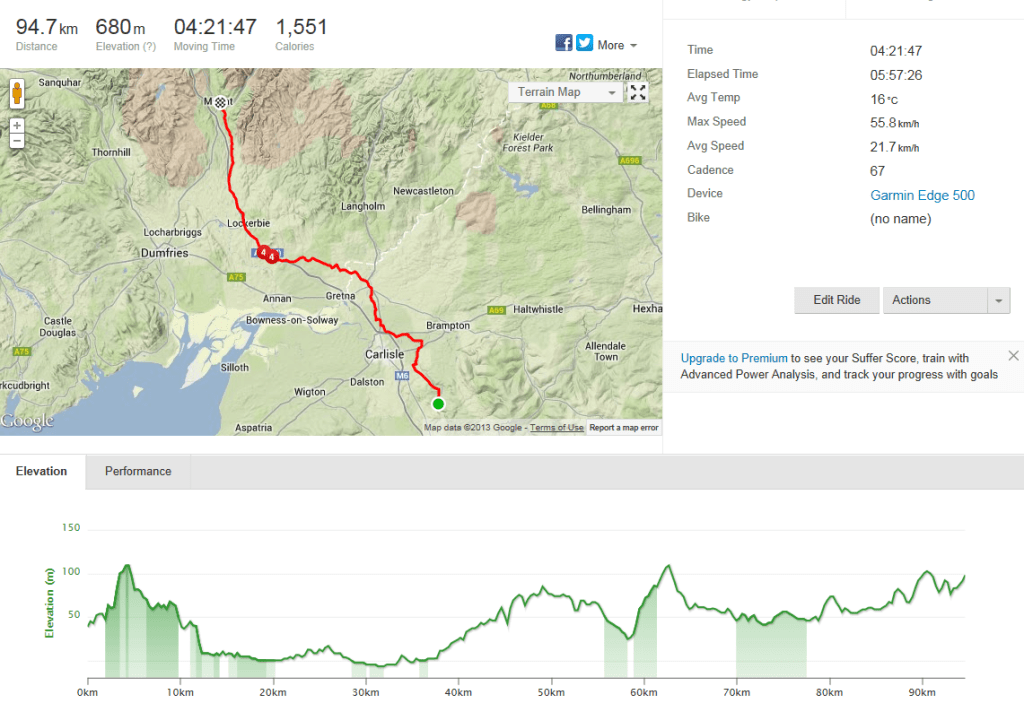Click the checkered finish flag marker
The height and width of the screenshot is (712, 1024).
(220, 102)
